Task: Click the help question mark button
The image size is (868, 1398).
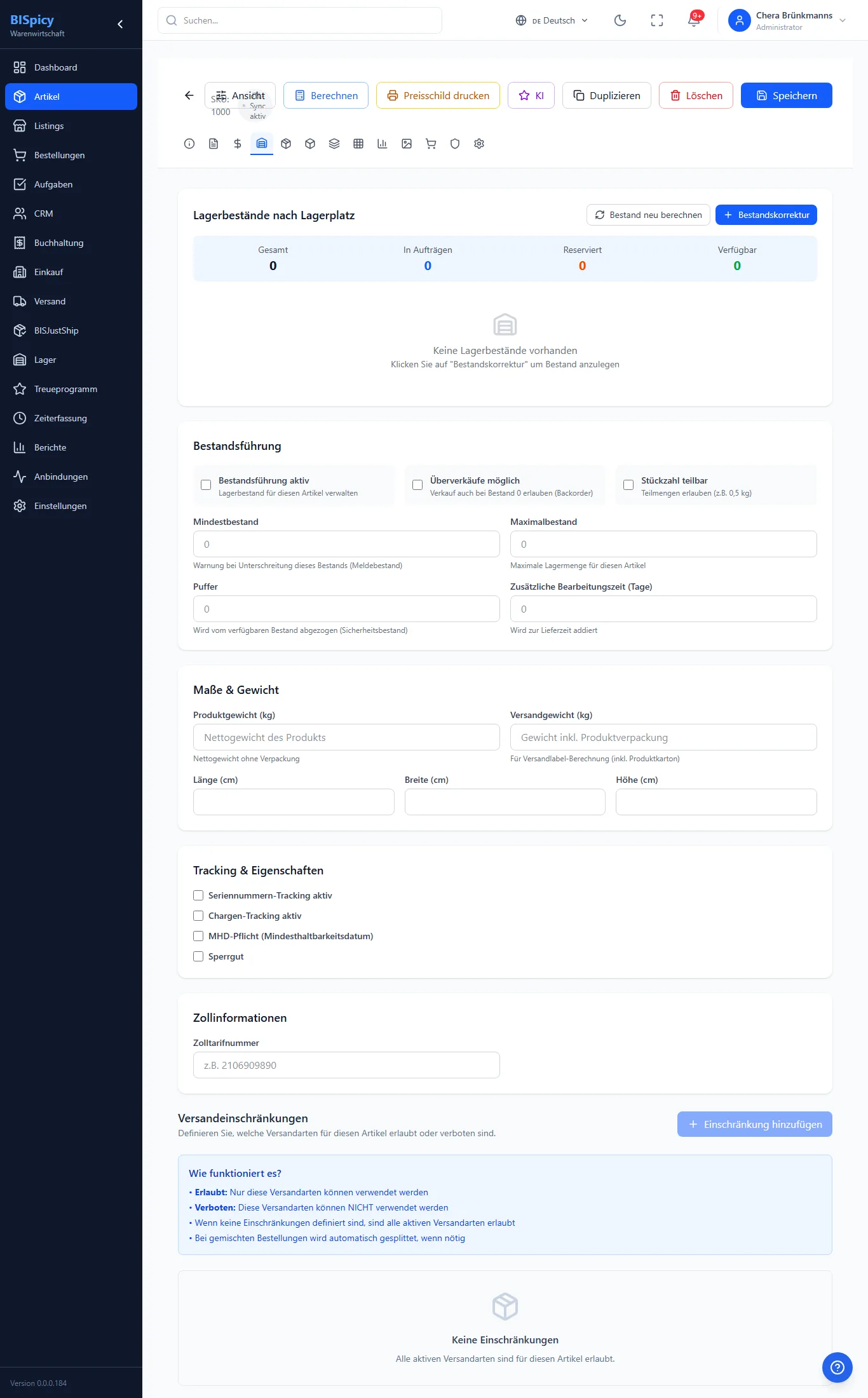Action: [837, 1367]
